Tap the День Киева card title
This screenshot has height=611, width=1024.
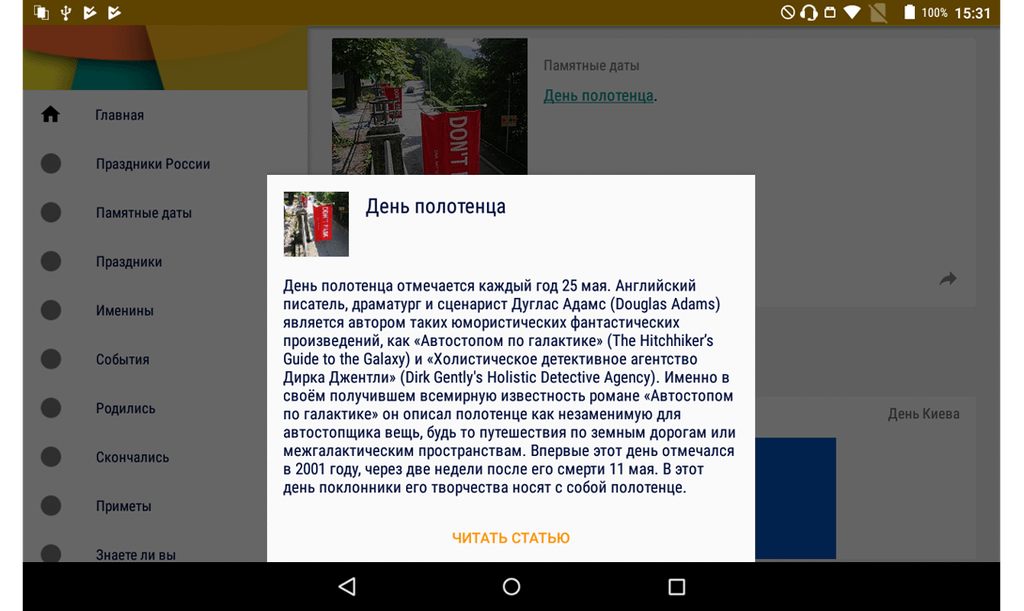pos(923,414)
